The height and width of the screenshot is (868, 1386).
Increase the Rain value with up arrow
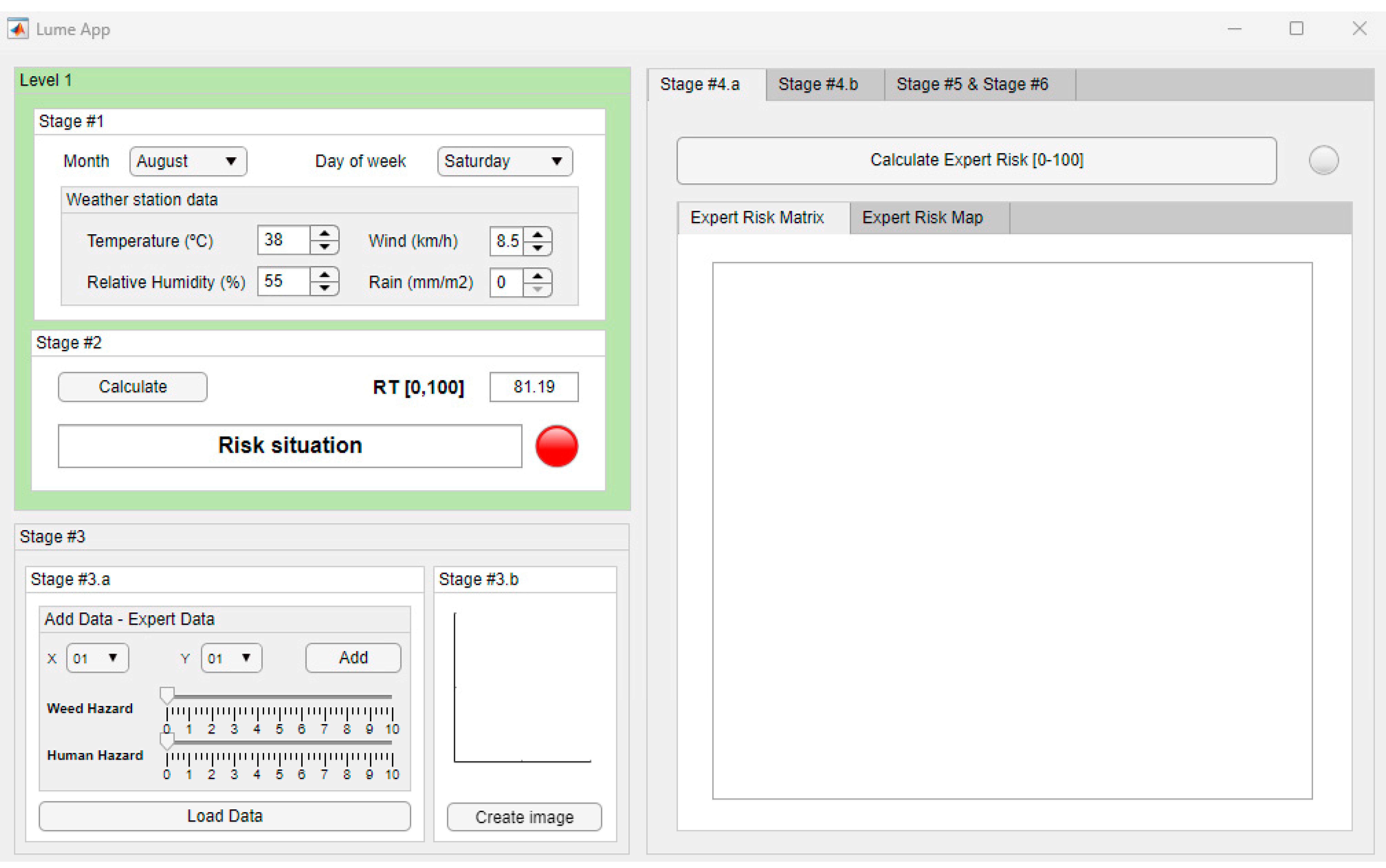(x=537, y=276)
